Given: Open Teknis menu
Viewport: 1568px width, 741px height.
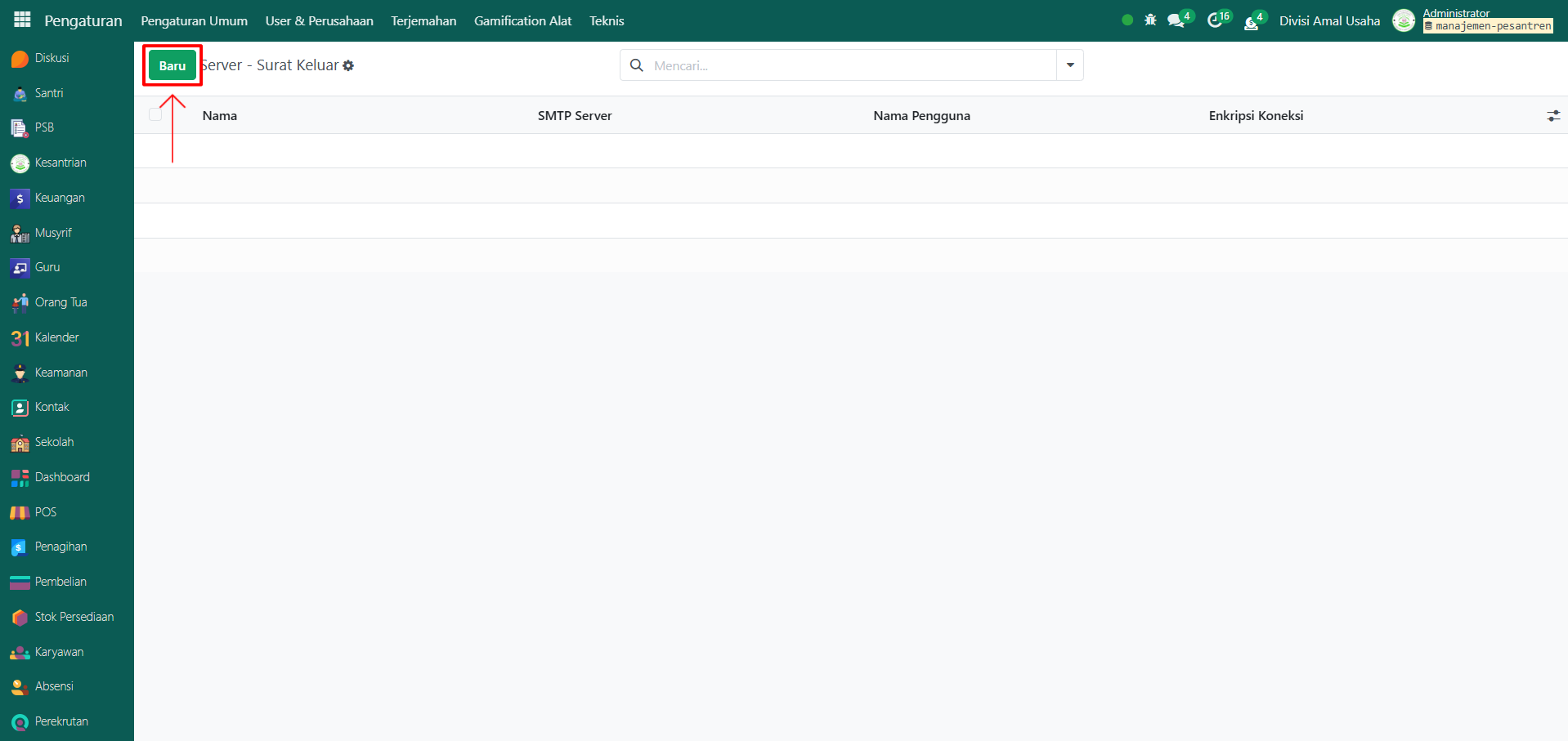Looking at the screenshot, I should pos(606,21).
